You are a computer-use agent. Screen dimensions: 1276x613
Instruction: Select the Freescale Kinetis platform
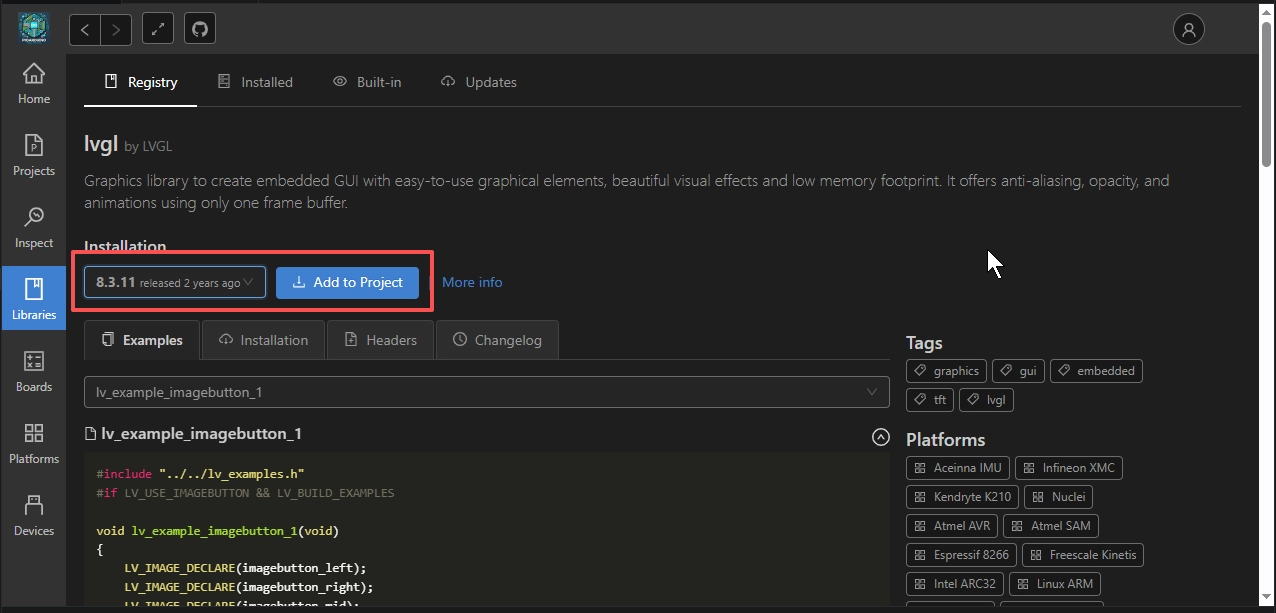1083,555
